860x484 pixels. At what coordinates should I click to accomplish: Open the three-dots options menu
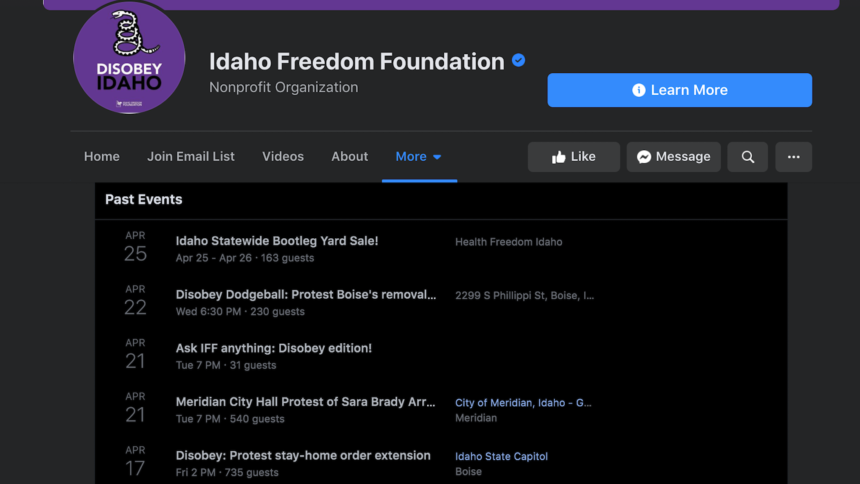tap(793, 157)
